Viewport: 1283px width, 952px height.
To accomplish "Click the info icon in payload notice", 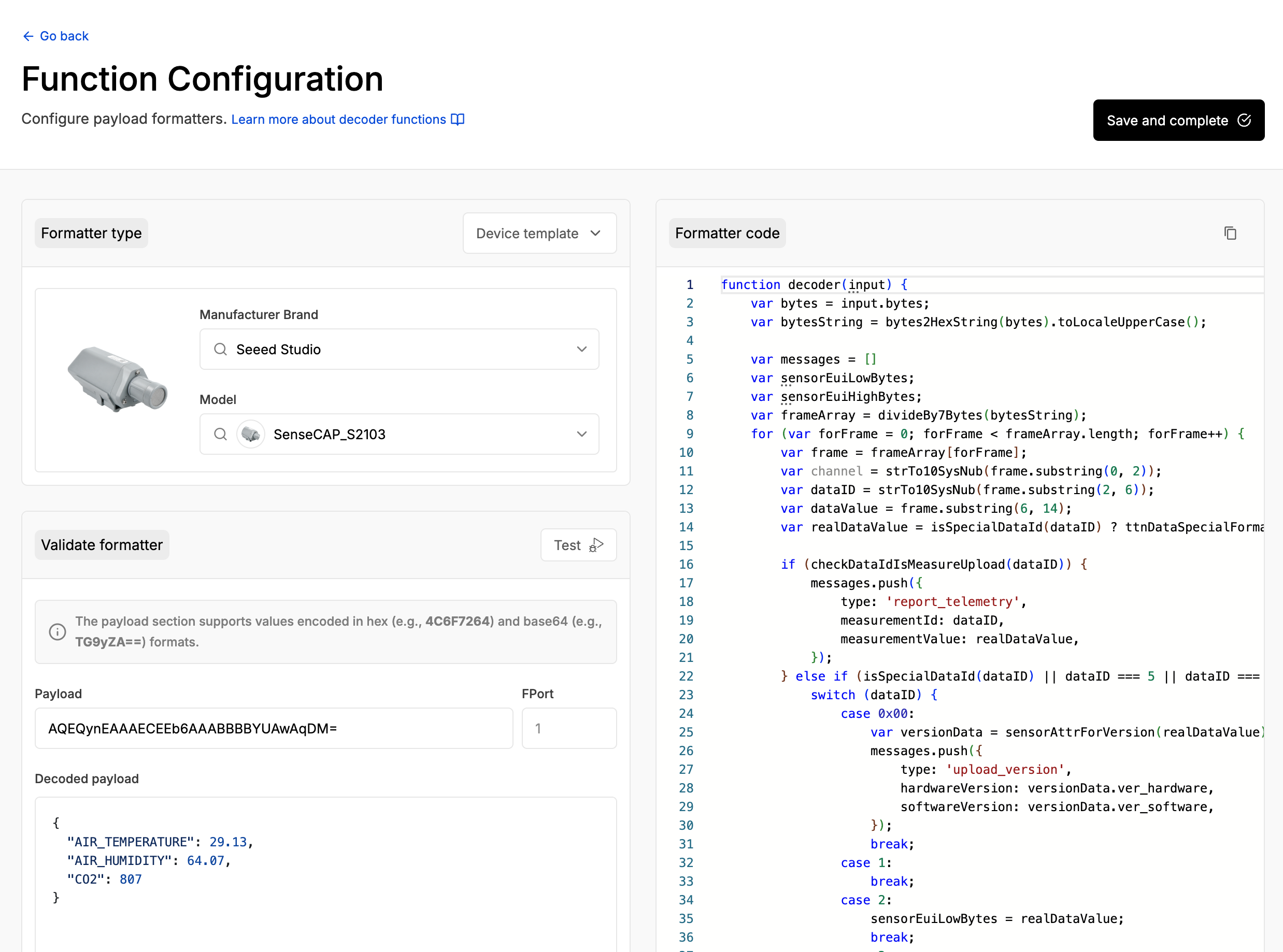I will [57, 631].
